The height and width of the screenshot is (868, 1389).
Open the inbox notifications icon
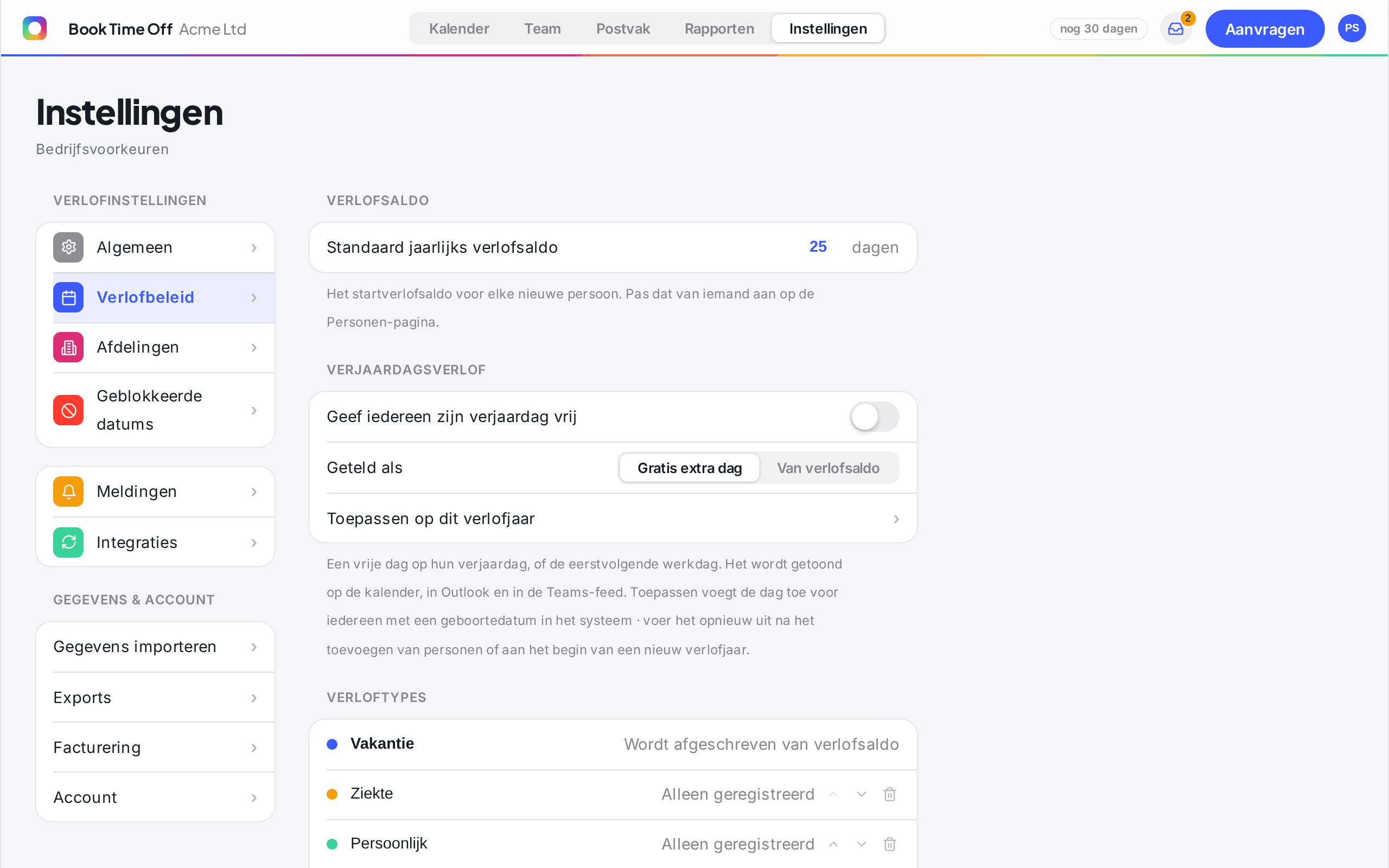pos(1175,29)
